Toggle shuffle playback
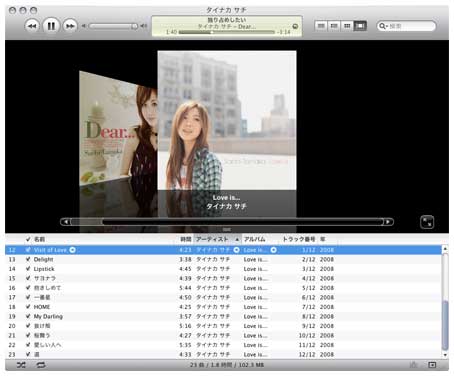The width and height of the screenshot is (454, 376). (21, 365)
